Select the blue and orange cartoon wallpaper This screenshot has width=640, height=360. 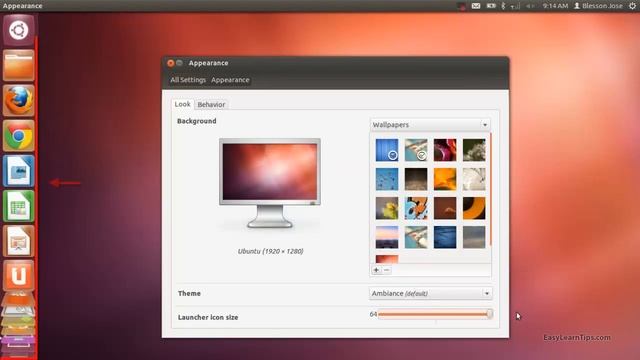pyautogui.click(x=416, y=208)
